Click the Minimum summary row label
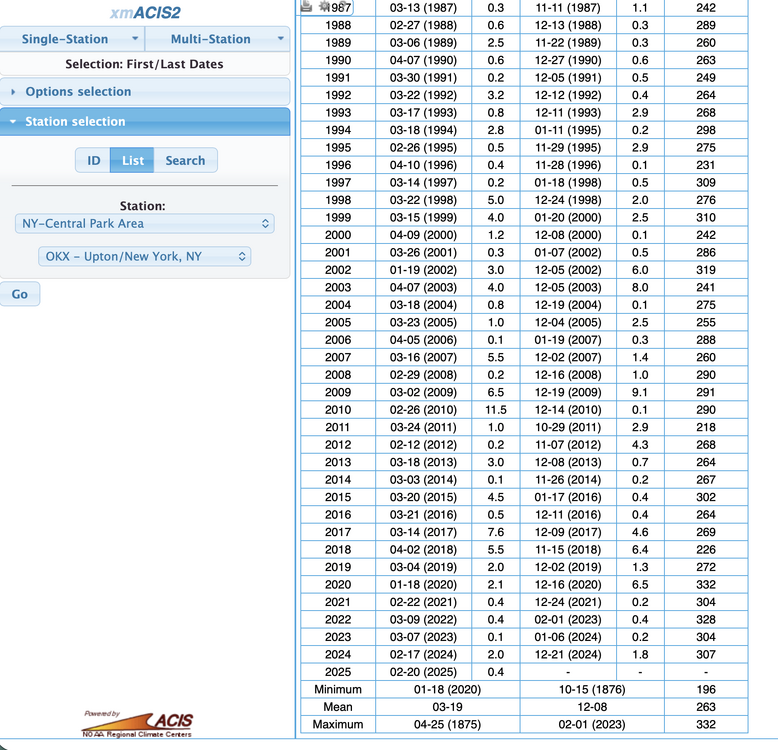778x750 pixels. coord(338,689)
